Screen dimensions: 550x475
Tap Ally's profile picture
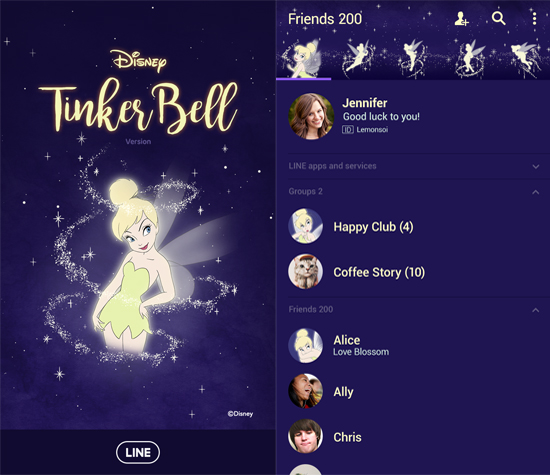click(306, 391)
